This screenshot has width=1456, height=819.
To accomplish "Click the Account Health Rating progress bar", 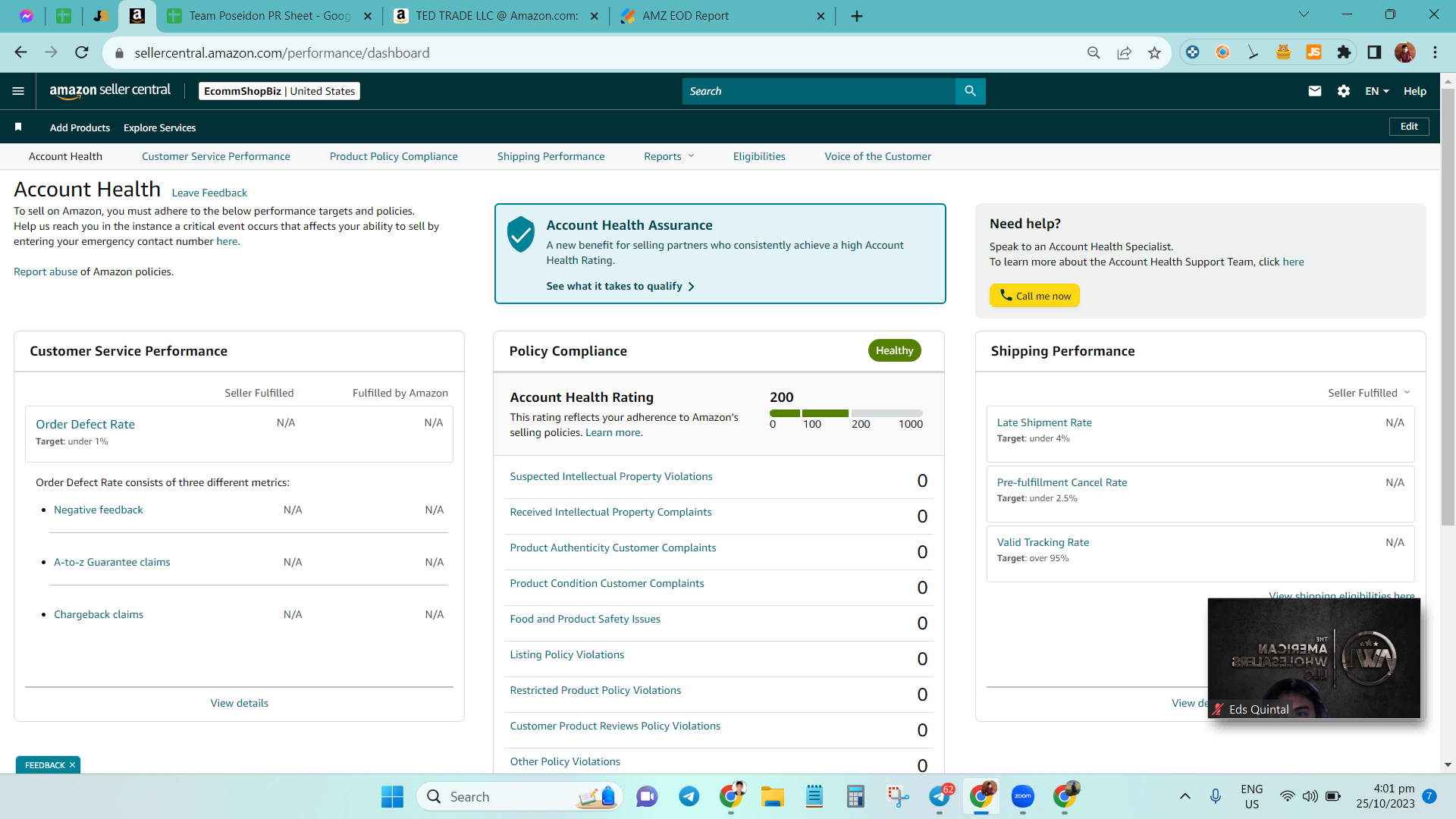I will (x=846, y=413).
